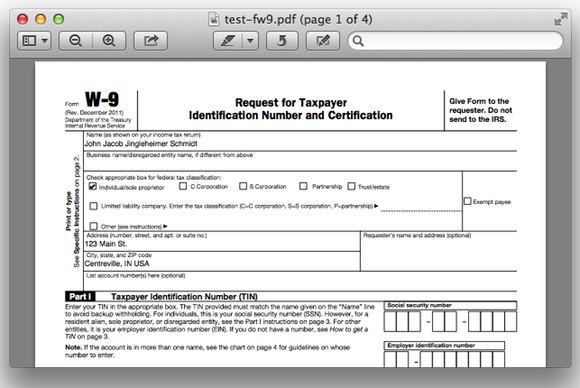Screen dimensions: 580x388
Task: Click the W-9 form number
Action: pos(102,99)
